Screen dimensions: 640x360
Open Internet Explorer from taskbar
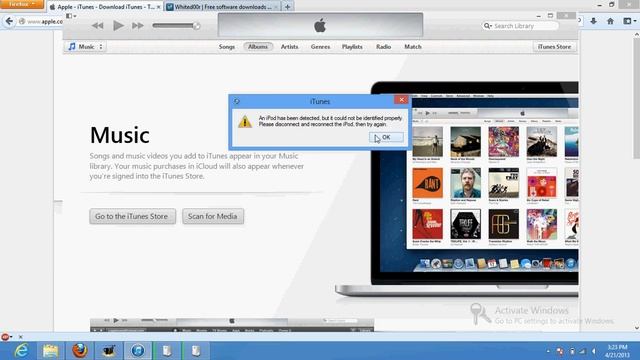21,351
